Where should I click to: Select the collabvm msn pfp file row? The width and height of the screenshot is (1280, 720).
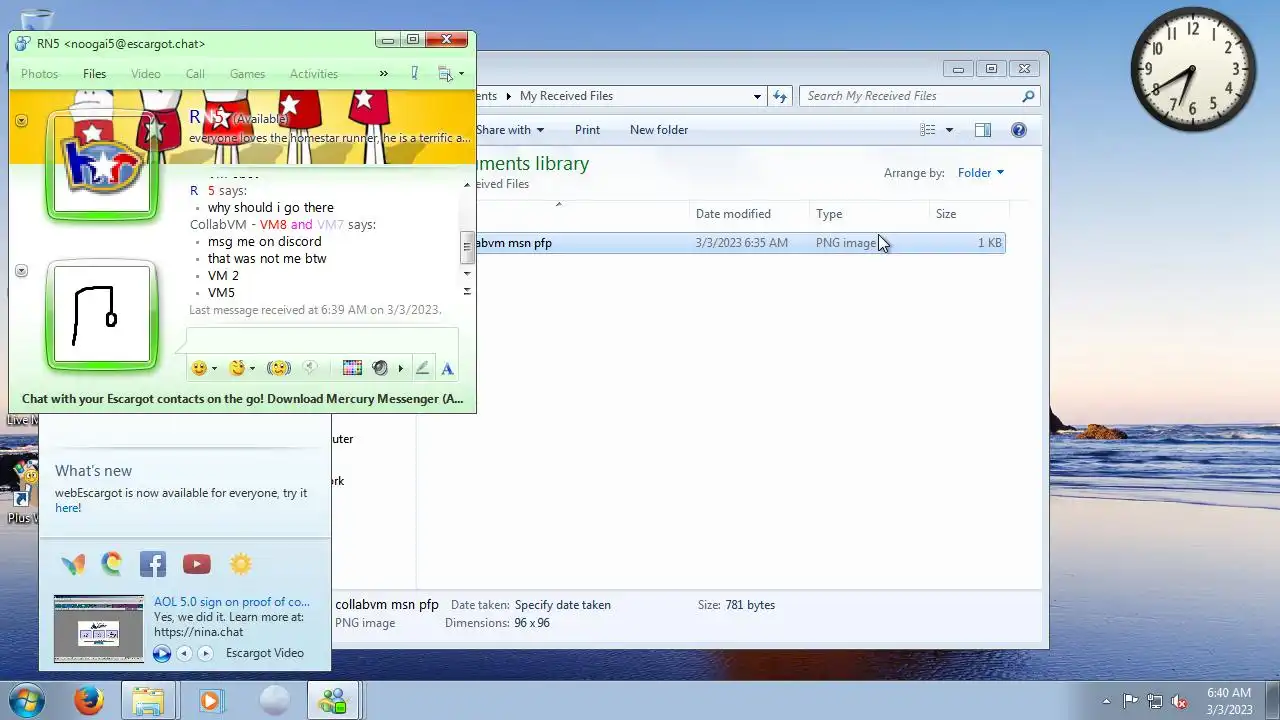pyautogui.click(x=740, y=243)
